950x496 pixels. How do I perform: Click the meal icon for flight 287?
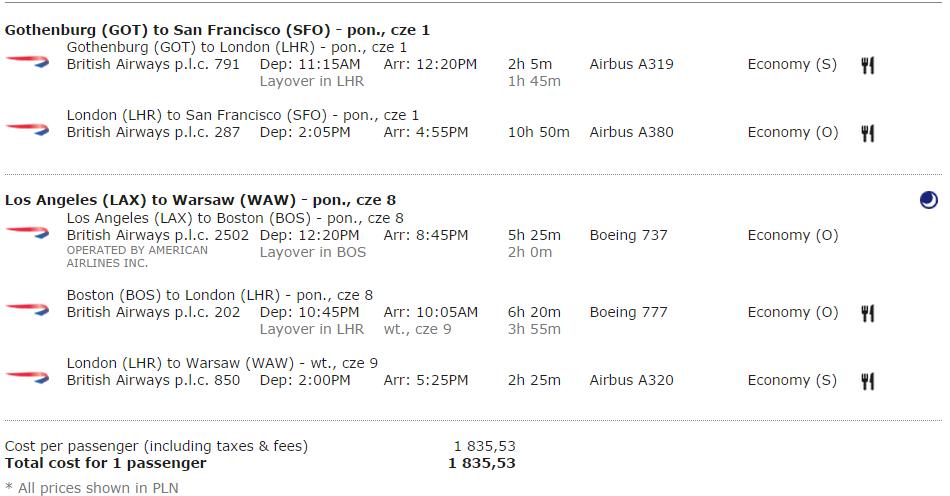(868, 133)
